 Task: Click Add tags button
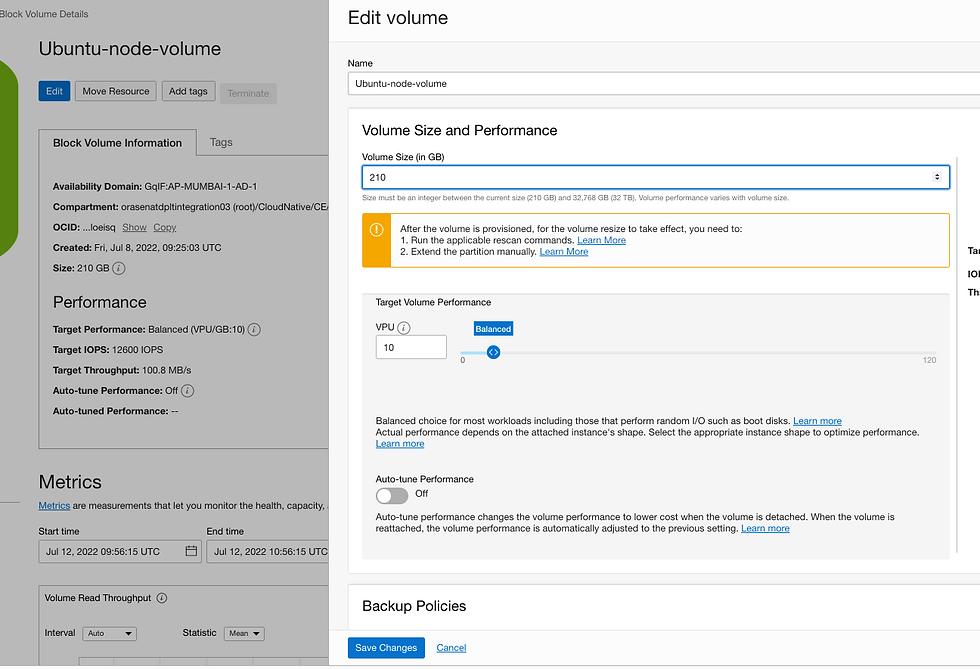pos(188,91)
